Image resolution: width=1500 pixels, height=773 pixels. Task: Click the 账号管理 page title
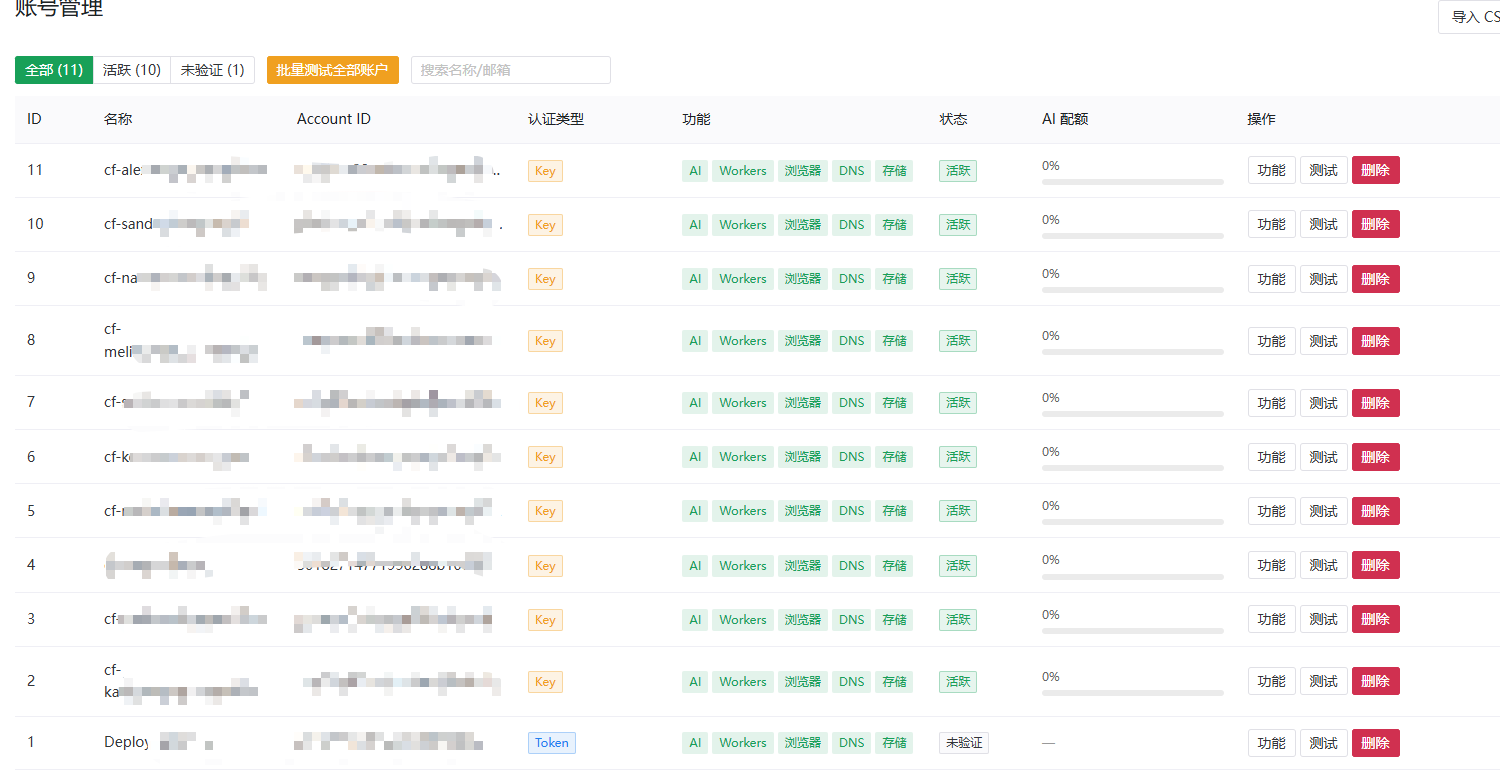(59, 9)
